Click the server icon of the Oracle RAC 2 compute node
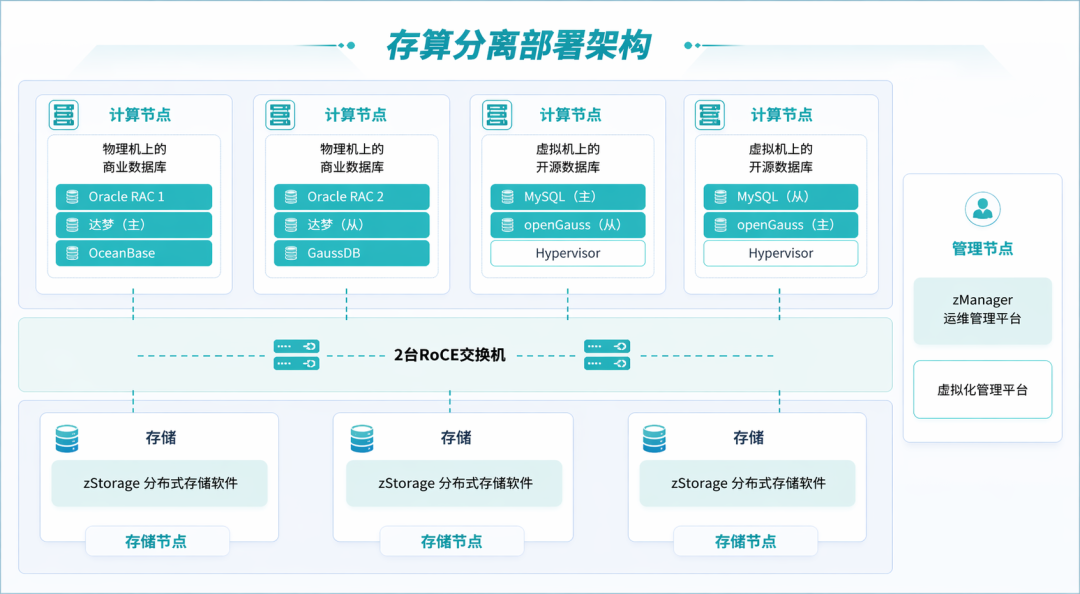The height and width of the screenshot is (594, 1080). [x=280, y=114]
